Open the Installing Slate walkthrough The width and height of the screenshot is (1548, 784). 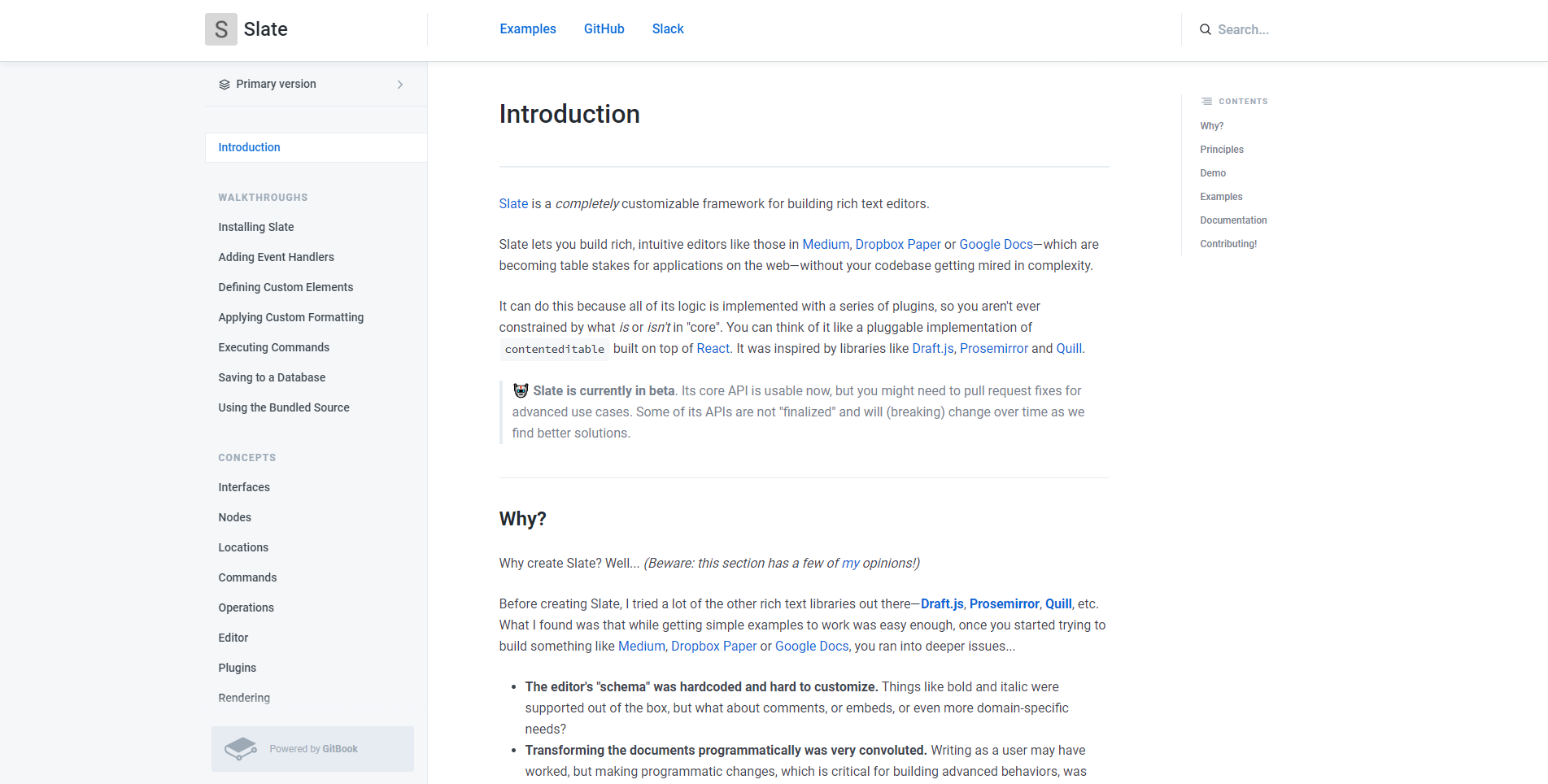click(x=256, y=227)
